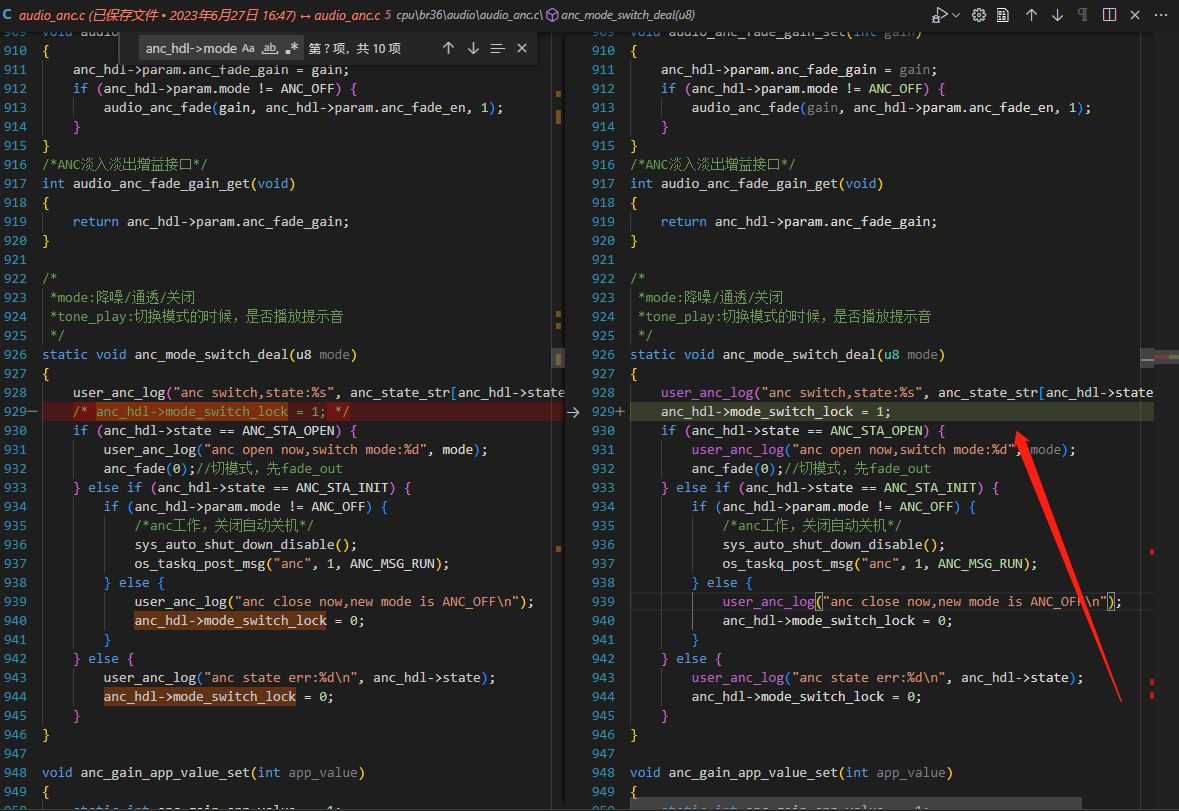The height and width of the screenshot is (811, 1179).
Task: Open the run and debug dropdown arrow
Action: [956, 15]
